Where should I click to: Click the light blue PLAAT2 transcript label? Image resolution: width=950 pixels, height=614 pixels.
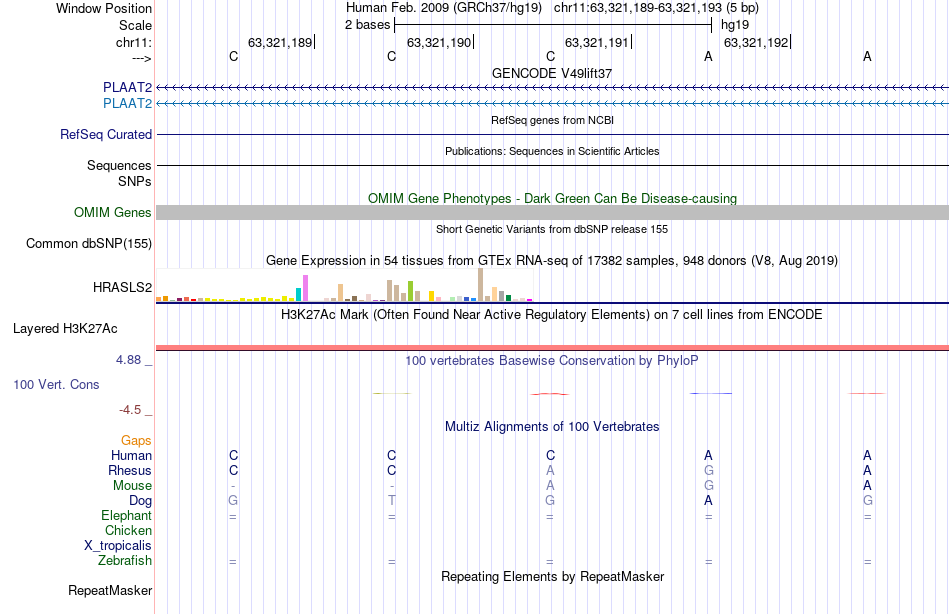(127, 104)
